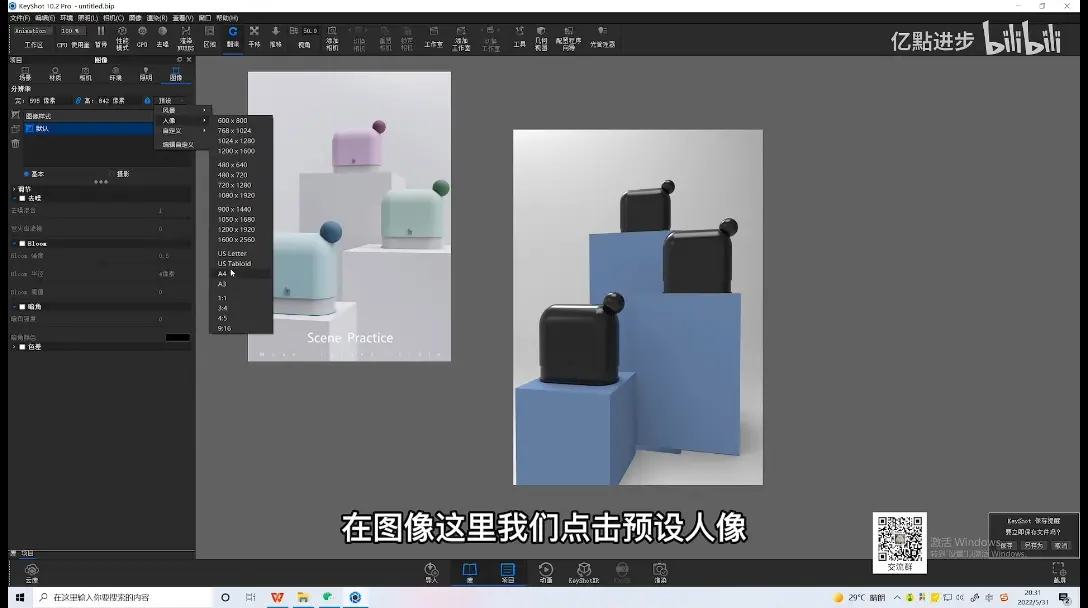Enable the Bloom checkbox
This screenshot has height=608, width=1088.
pos(22,244)
